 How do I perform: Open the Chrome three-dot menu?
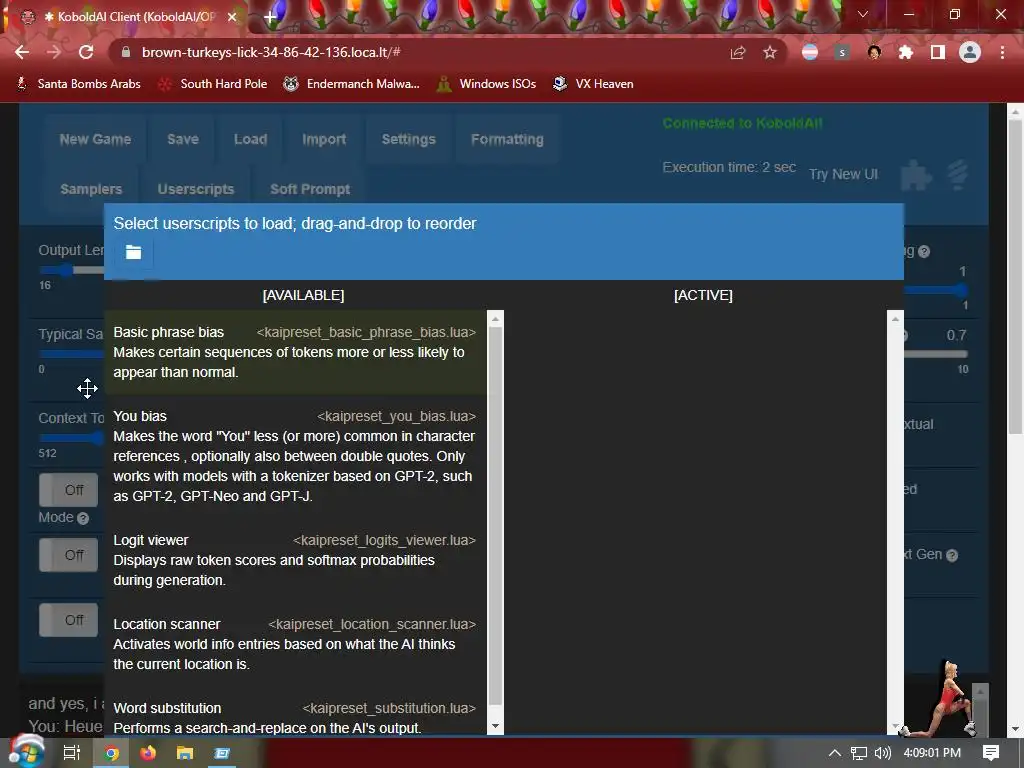click(1002, 52)
